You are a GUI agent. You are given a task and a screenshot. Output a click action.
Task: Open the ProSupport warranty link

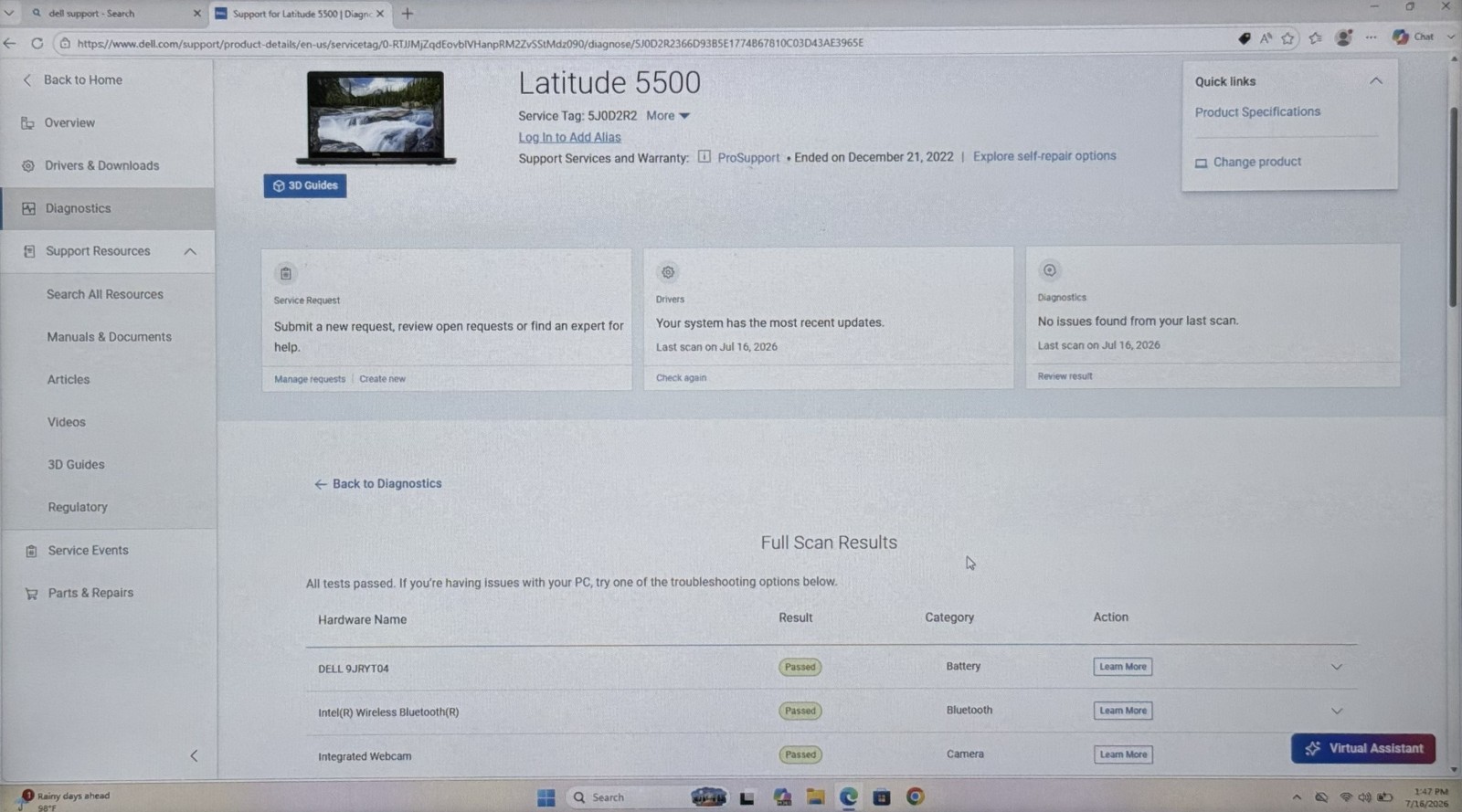748,157
